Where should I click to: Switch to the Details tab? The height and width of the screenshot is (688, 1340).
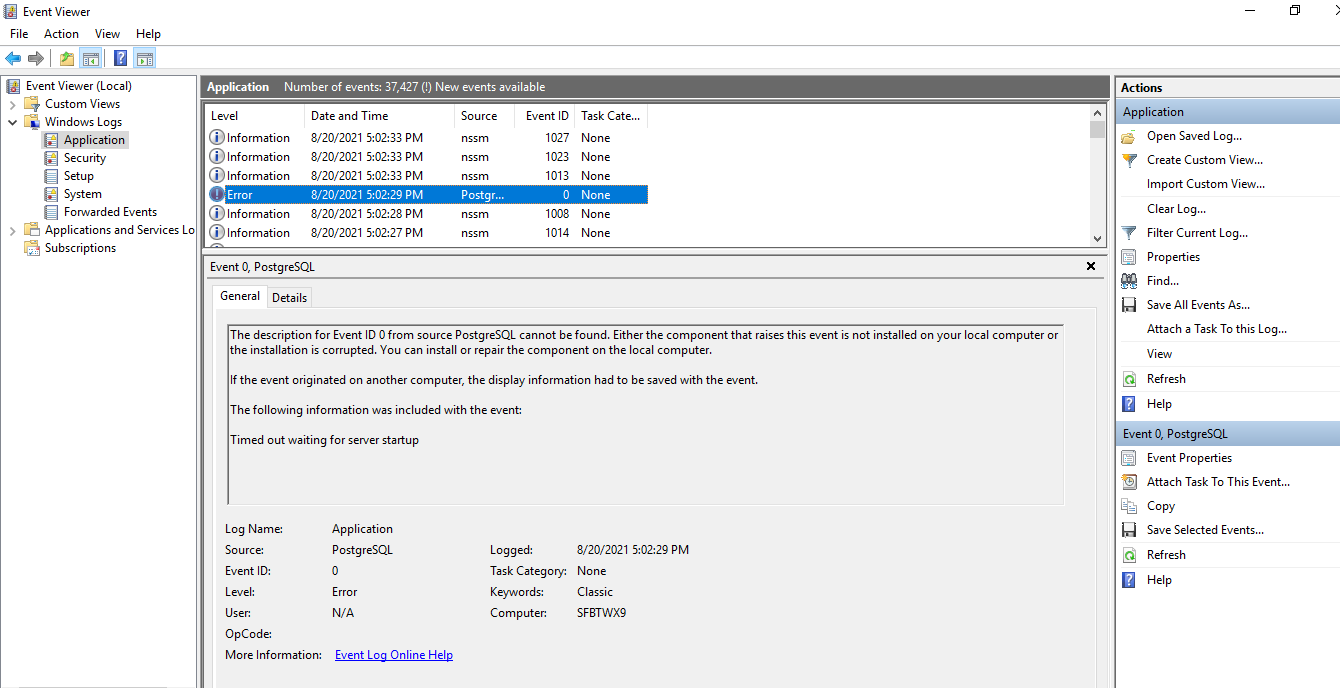(x=289, y=297)
